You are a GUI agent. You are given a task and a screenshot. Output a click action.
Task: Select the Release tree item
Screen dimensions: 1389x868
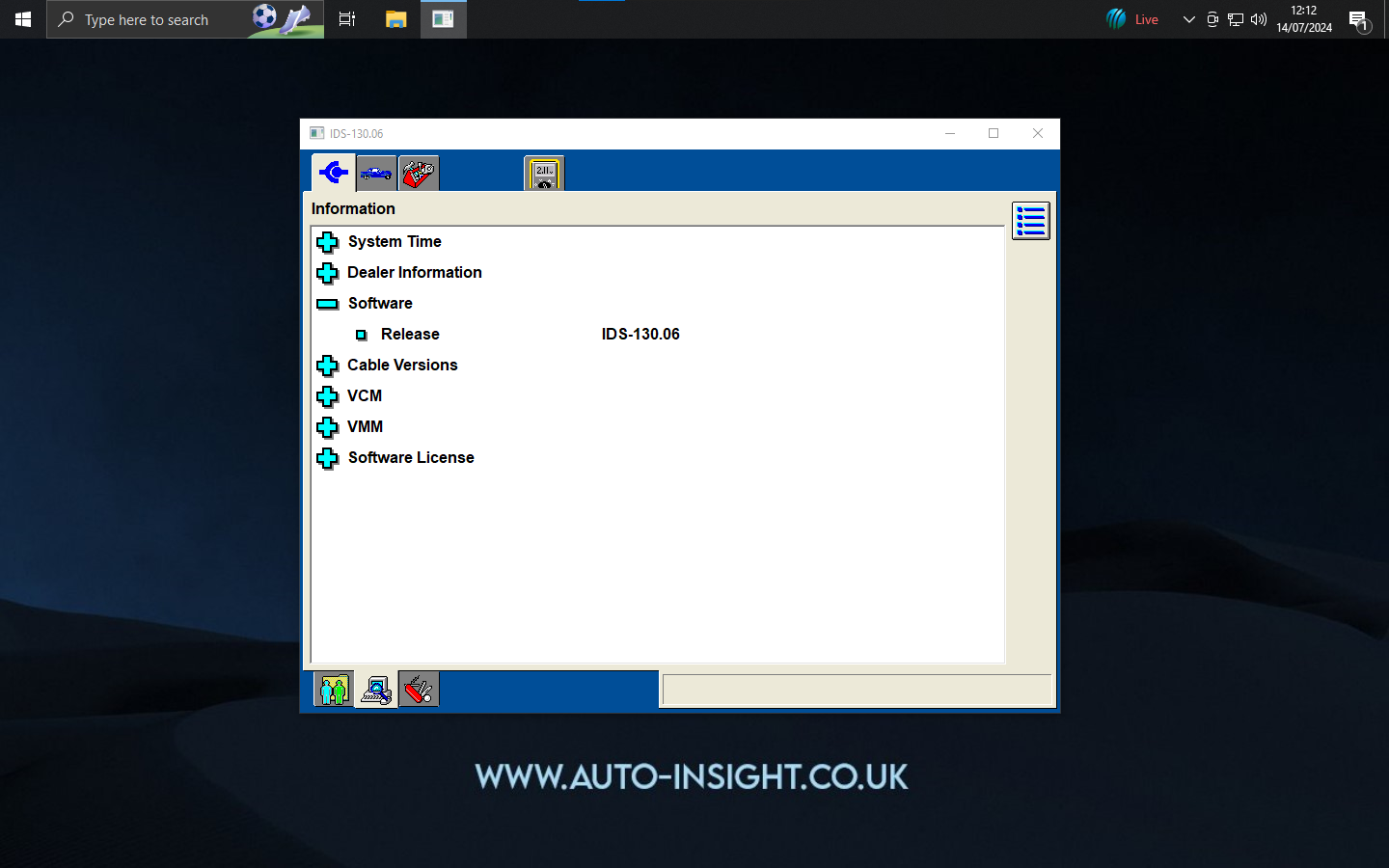click(x=410, y=335)
